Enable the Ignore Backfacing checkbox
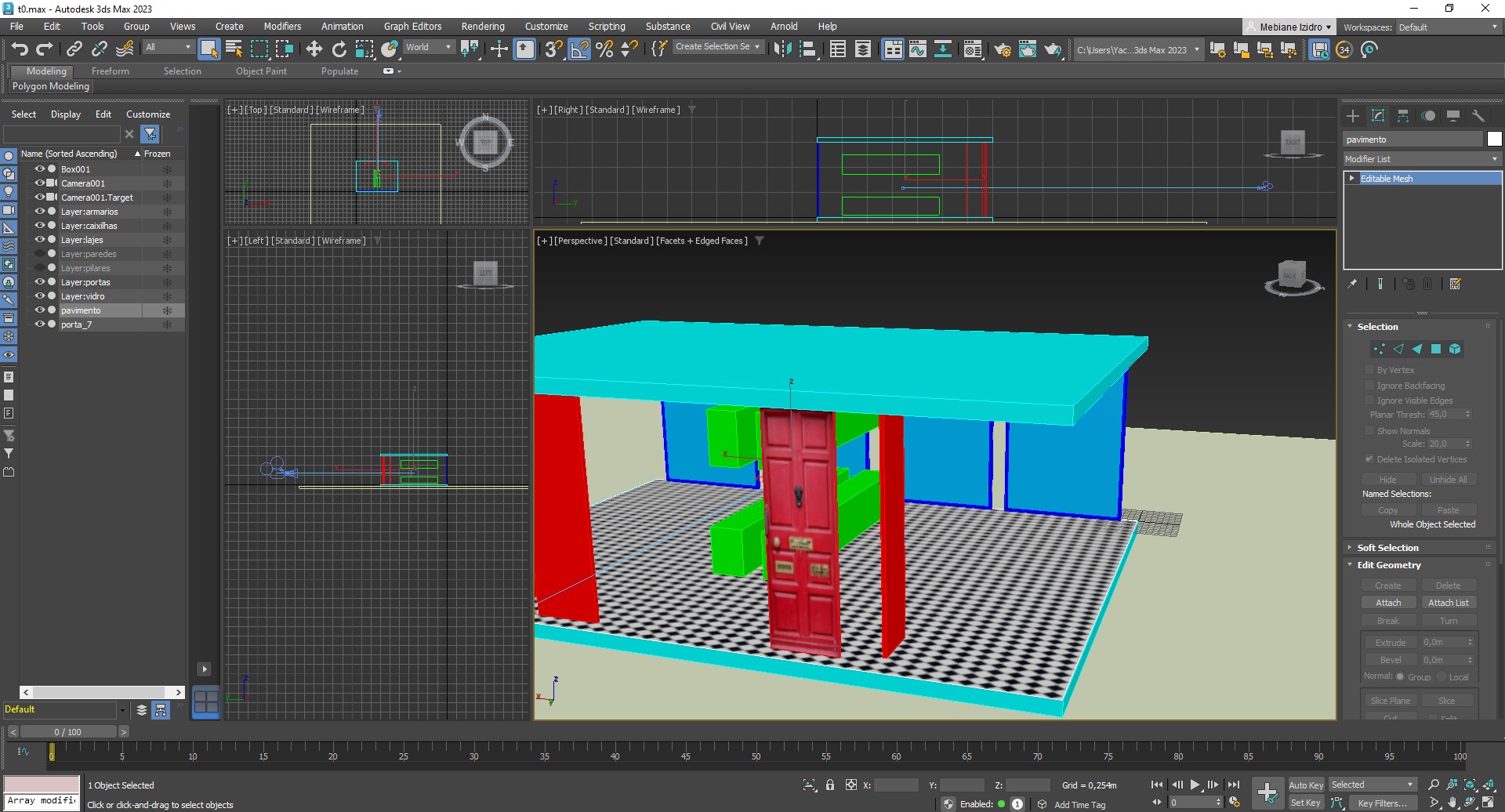Screen dimensions: 1505x812 (1369, 385)
